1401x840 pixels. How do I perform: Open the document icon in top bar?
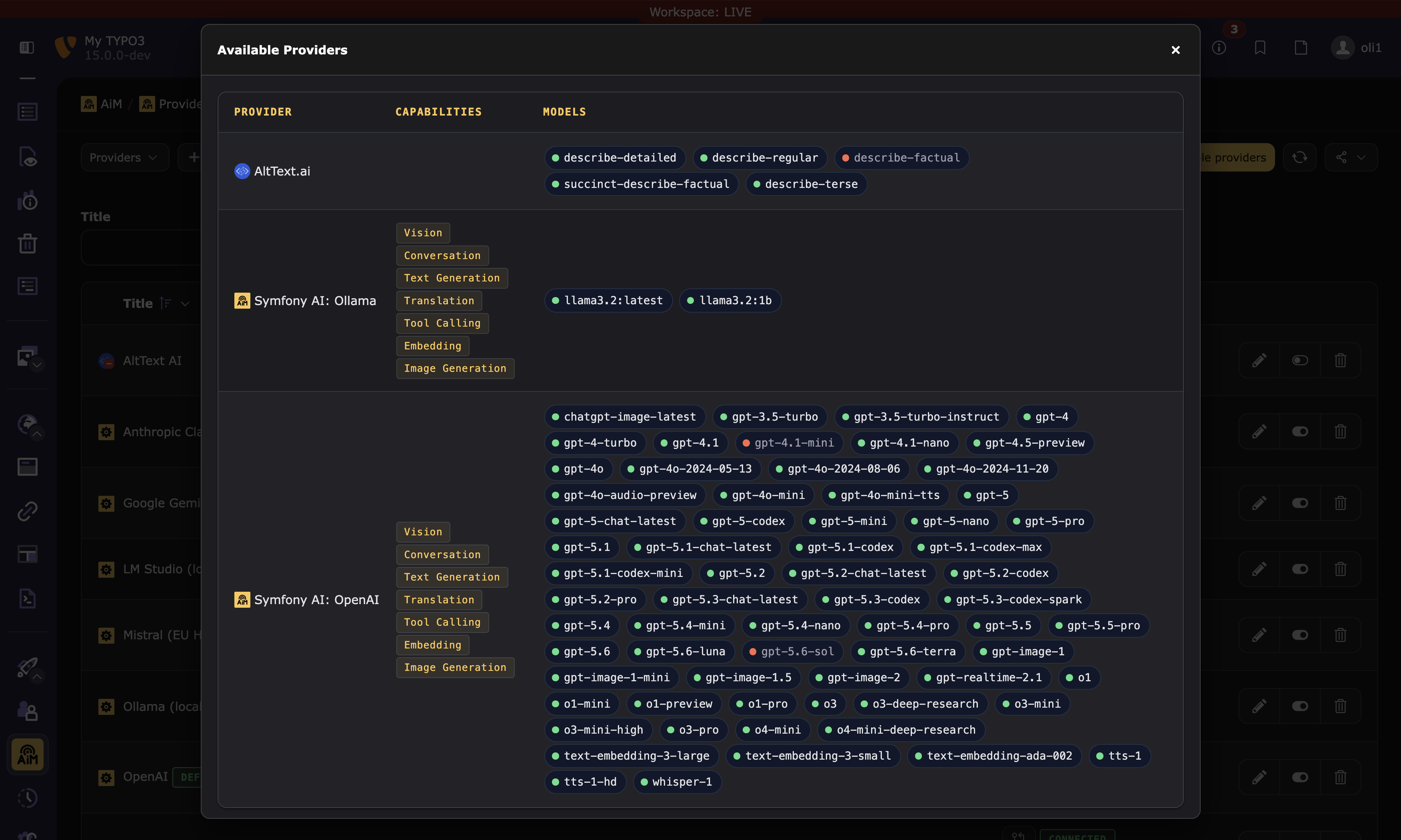click(x=1301, y=48)
